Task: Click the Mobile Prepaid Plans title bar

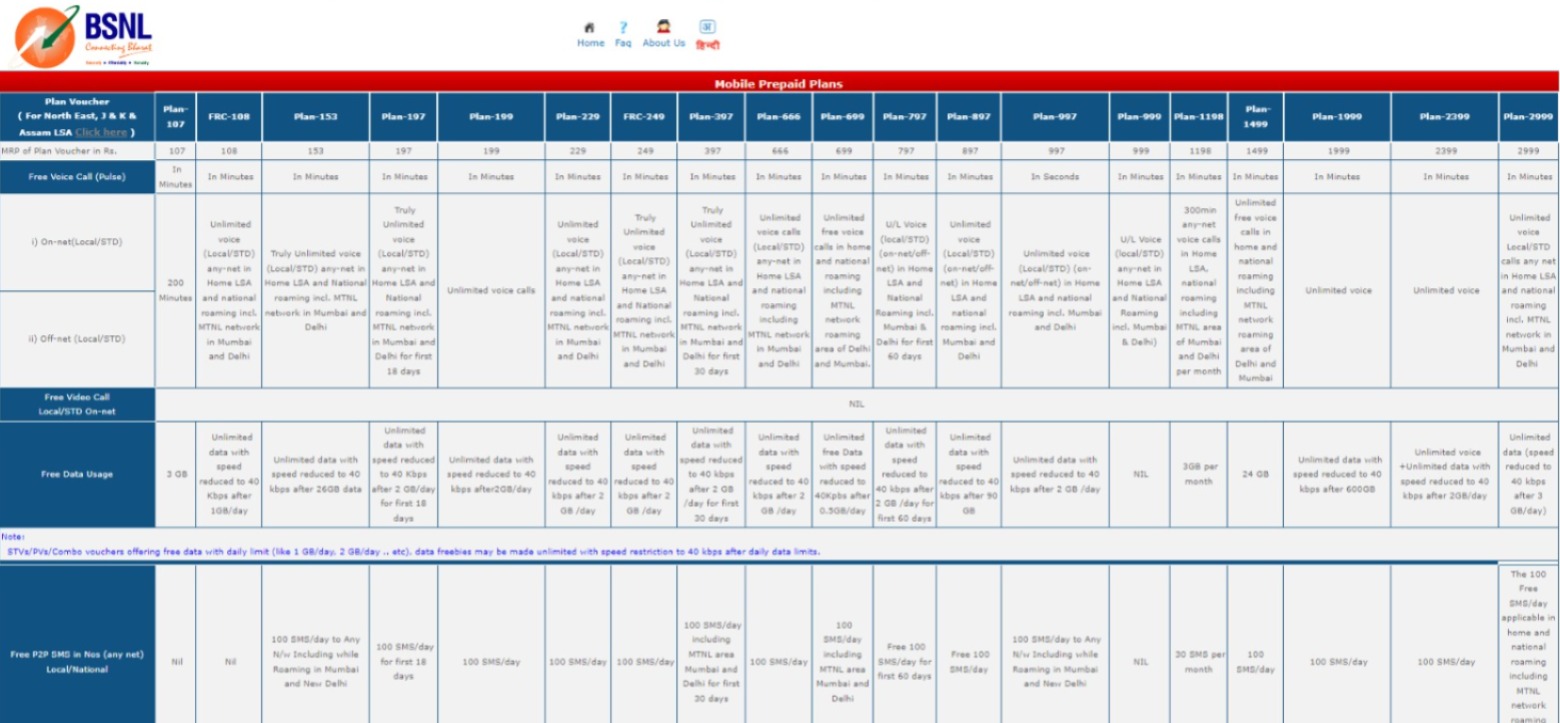Action: pyautogui.click(x=779, y=84)
